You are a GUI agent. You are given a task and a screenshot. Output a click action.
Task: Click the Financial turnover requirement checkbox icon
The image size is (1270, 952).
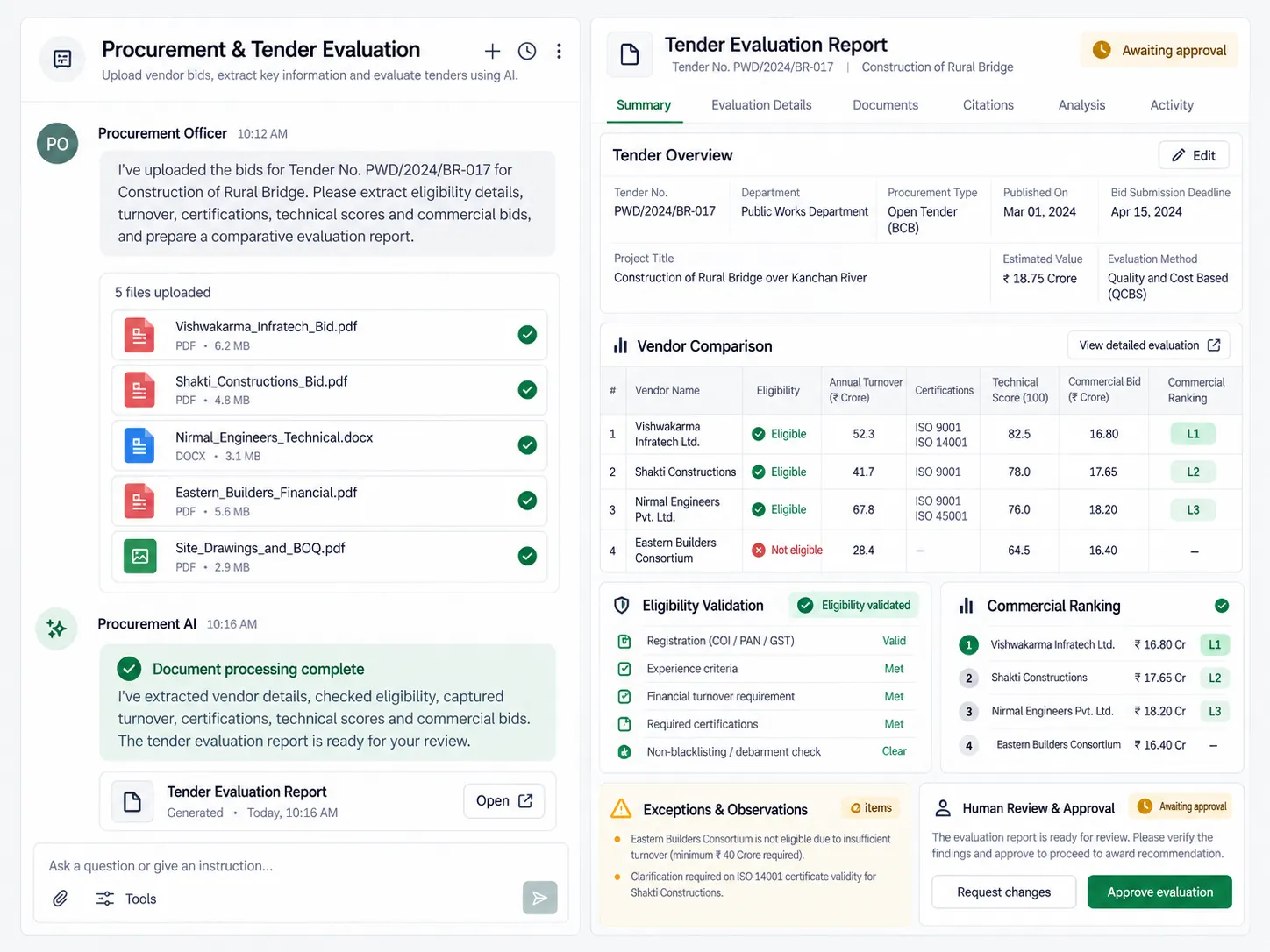[x=624, y=697]
